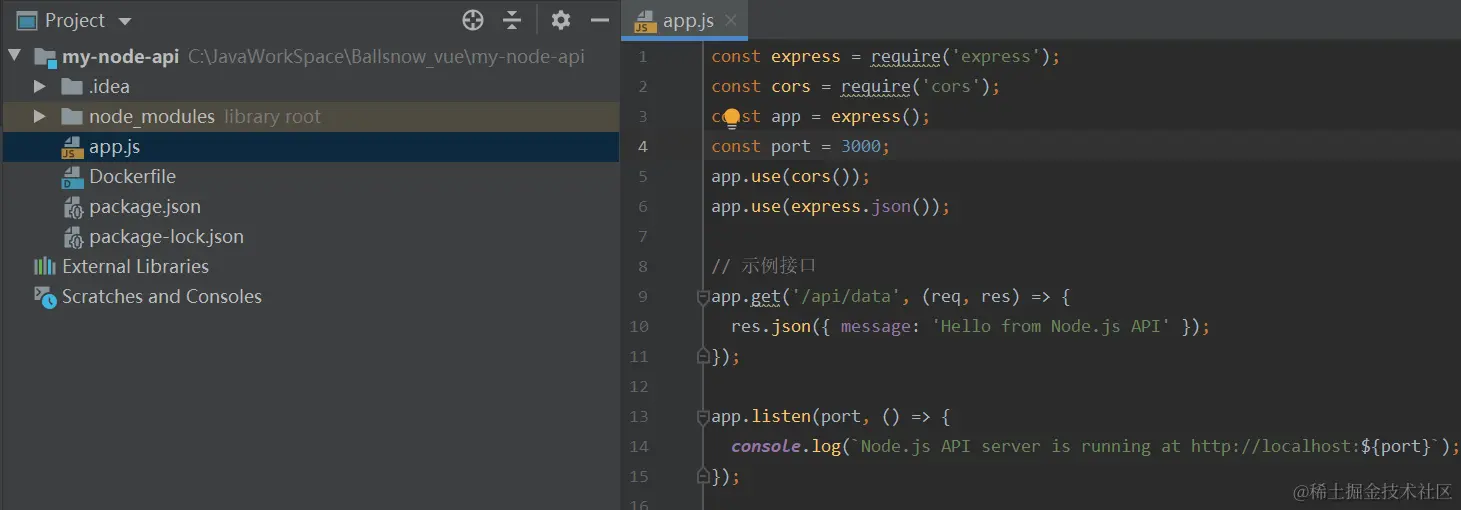
Task: Select External Libraries node
Action: tap(310, 267)
